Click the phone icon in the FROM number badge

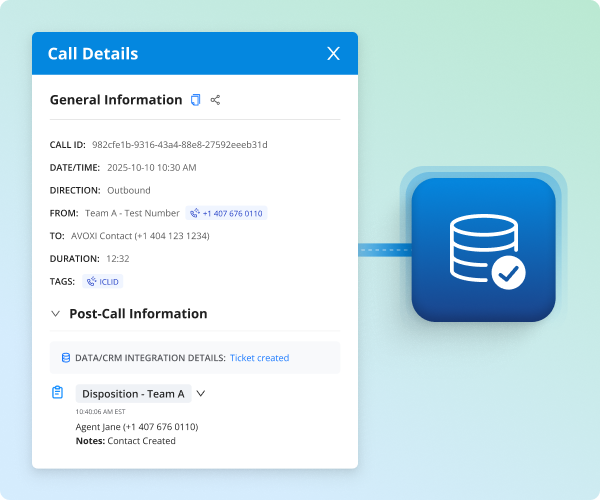194,213
